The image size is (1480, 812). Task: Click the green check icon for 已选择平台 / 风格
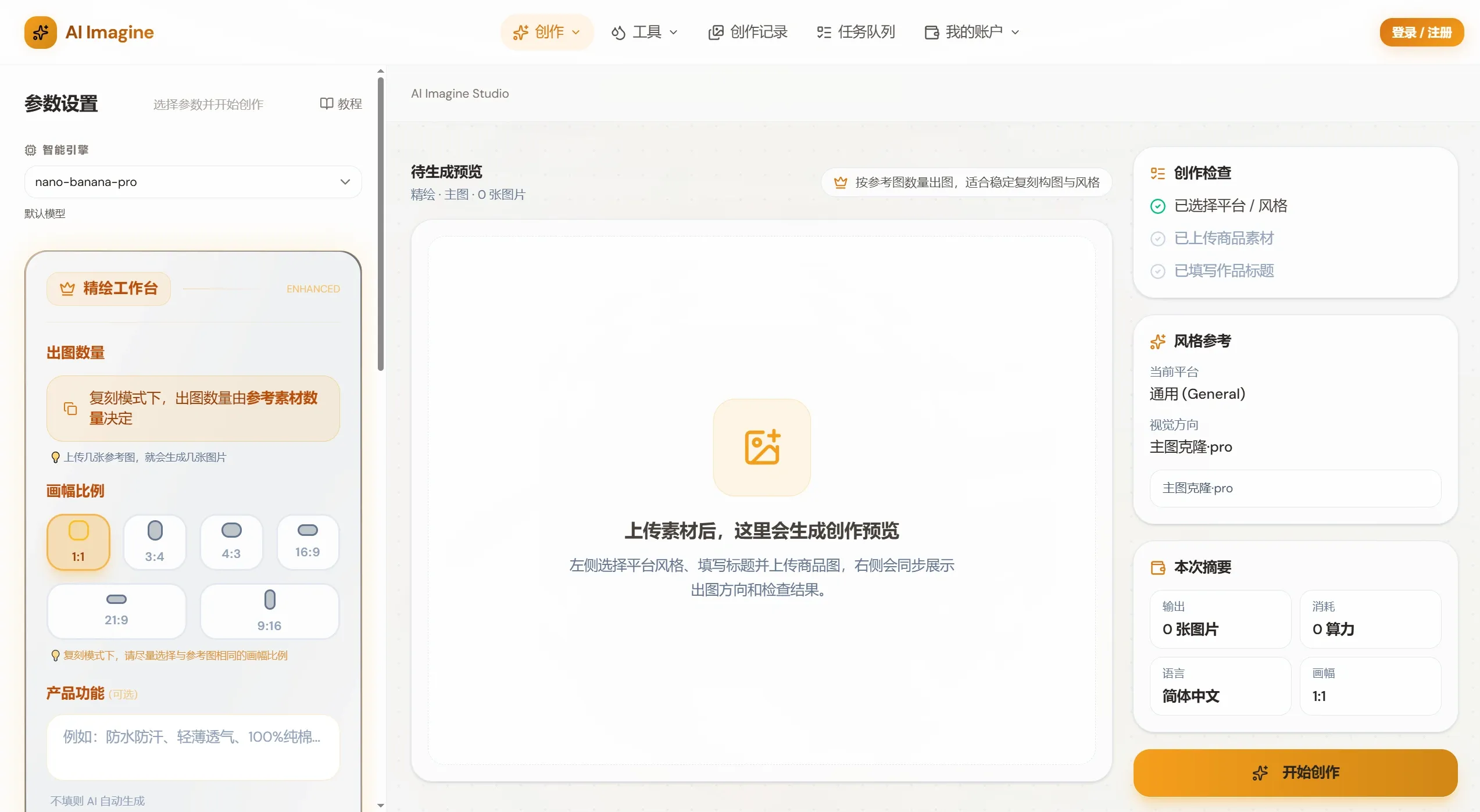1157,206
